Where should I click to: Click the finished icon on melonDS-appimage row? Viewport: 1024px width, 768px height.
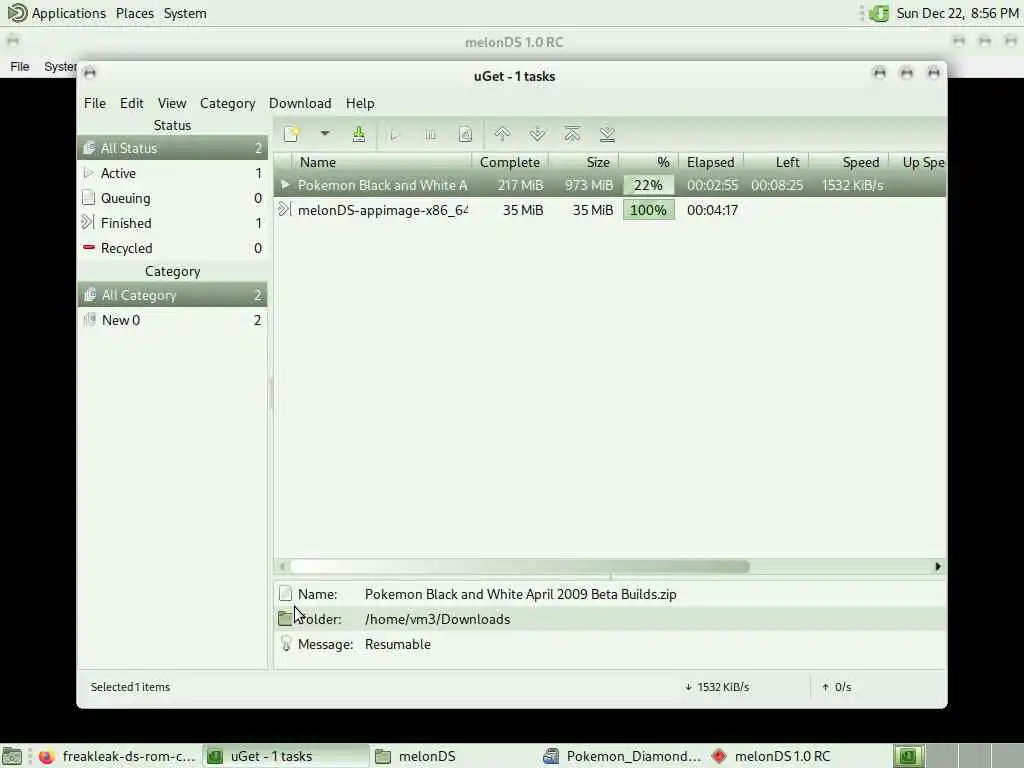(284, 210)
